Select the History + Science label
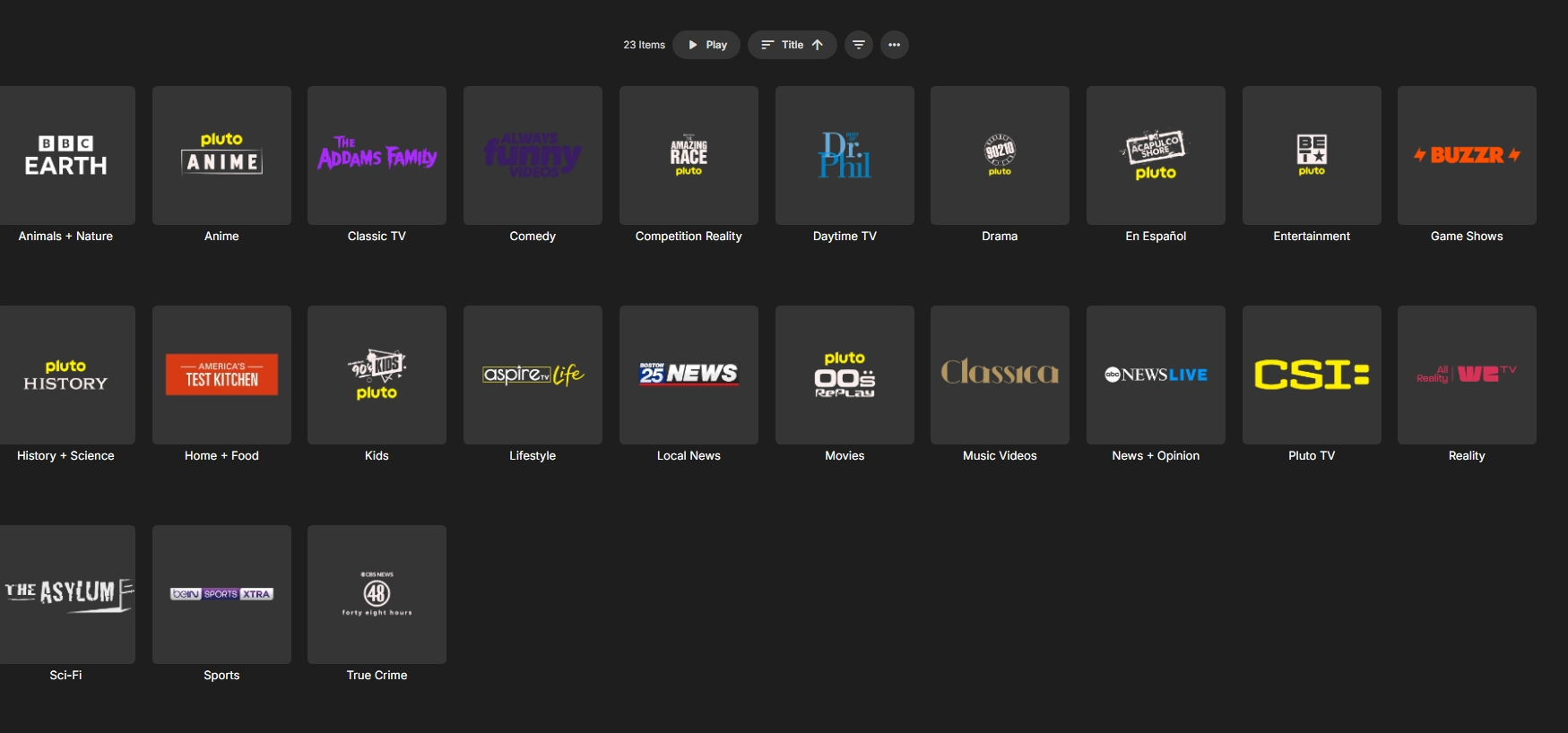 point(65,456)
